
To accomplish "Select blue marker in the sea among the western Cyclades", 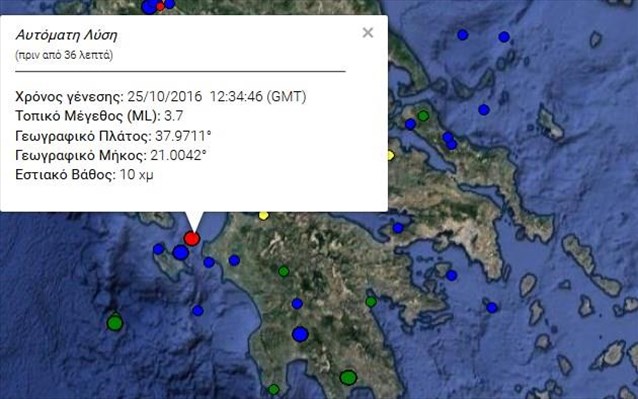I will pos(492,307).
